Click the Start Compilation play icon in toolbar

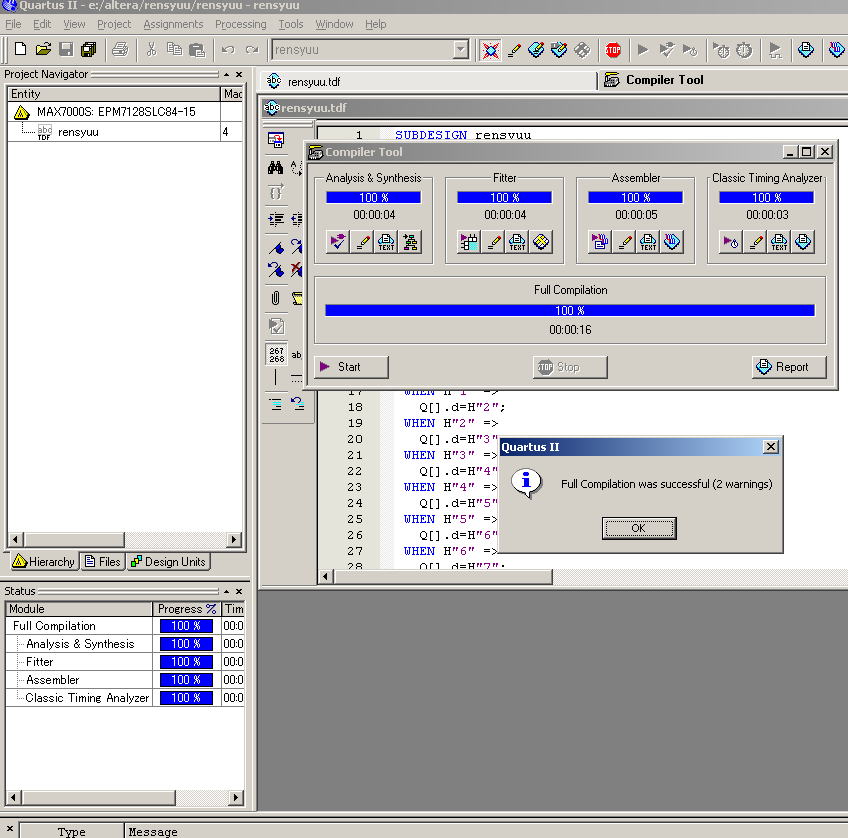pyautogui.click(x=642, y=50)
